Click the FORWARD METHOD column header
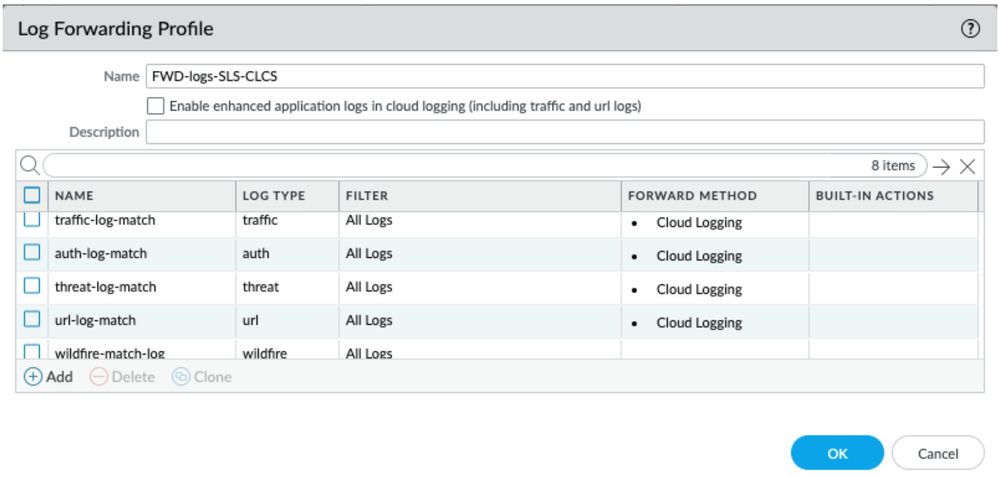This screenshot has width=999, height=477. tap(692, 196)
